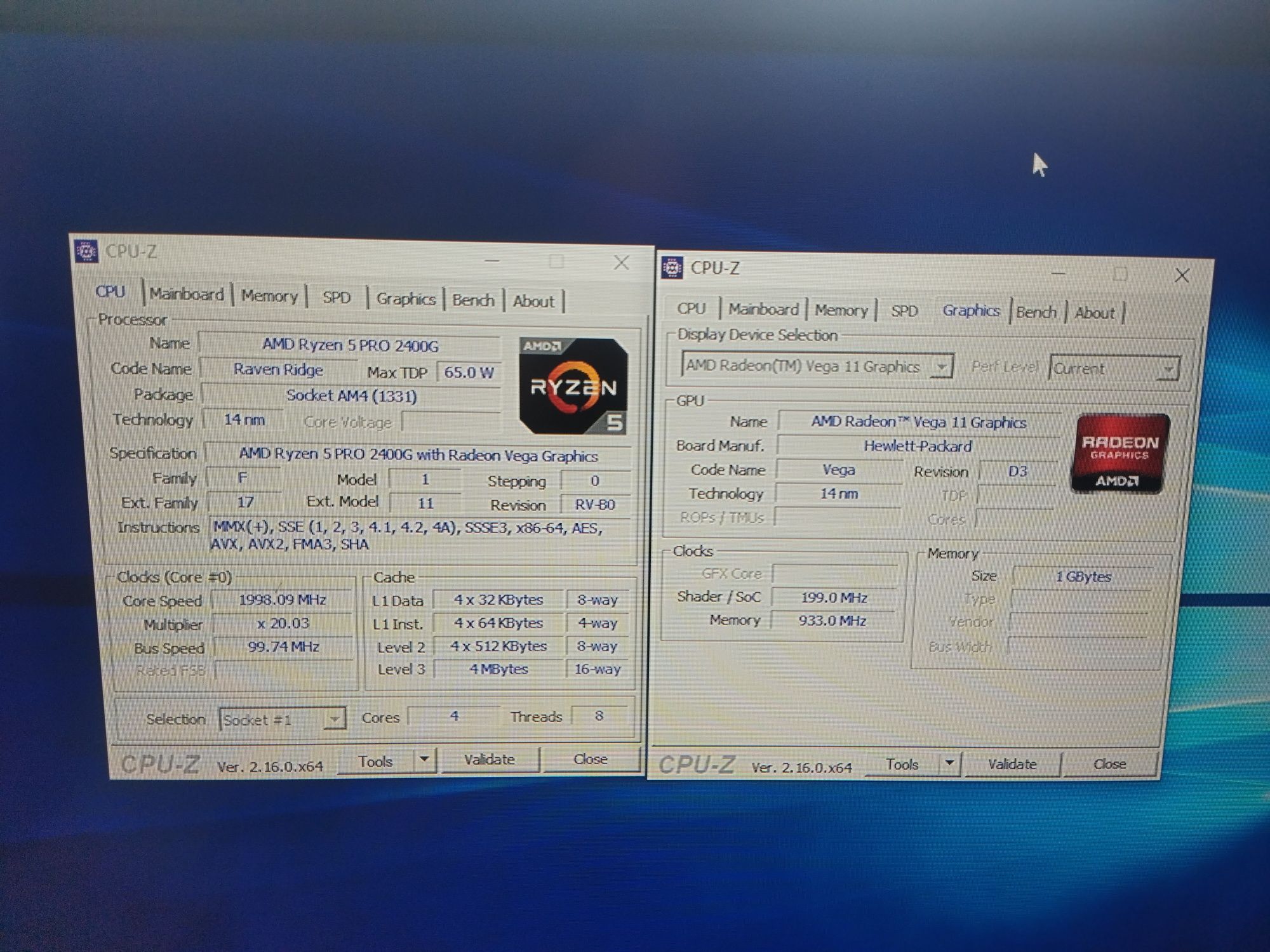Switch to CPU tab in right CPU-Z window
1270x952 pixels.
point(691,308)
